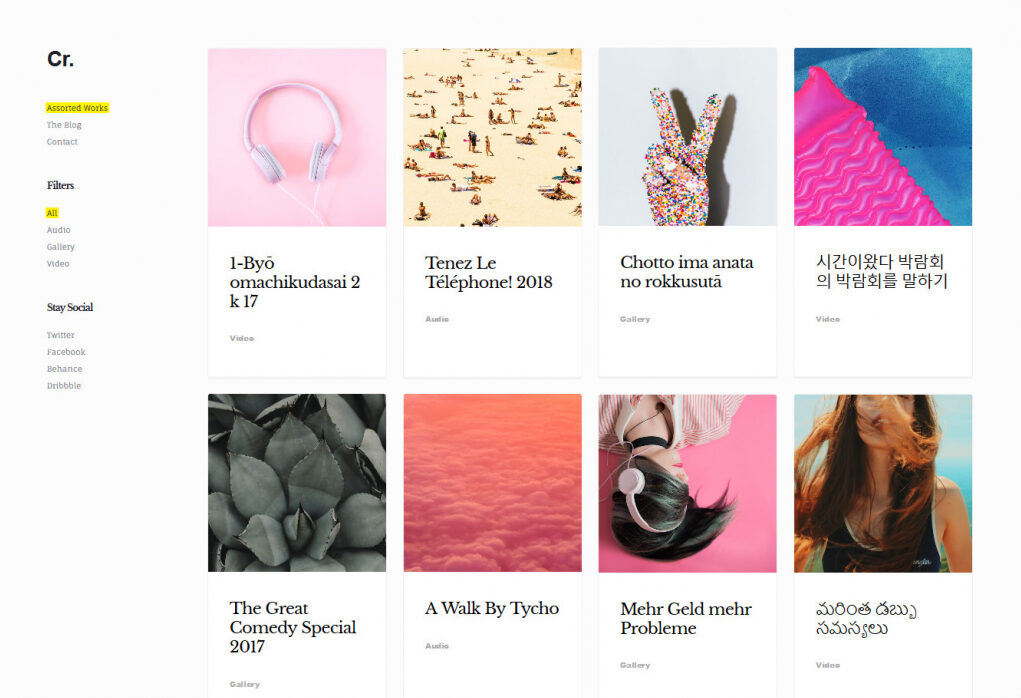Open the pink headphones thumbnail

(297, 137)
